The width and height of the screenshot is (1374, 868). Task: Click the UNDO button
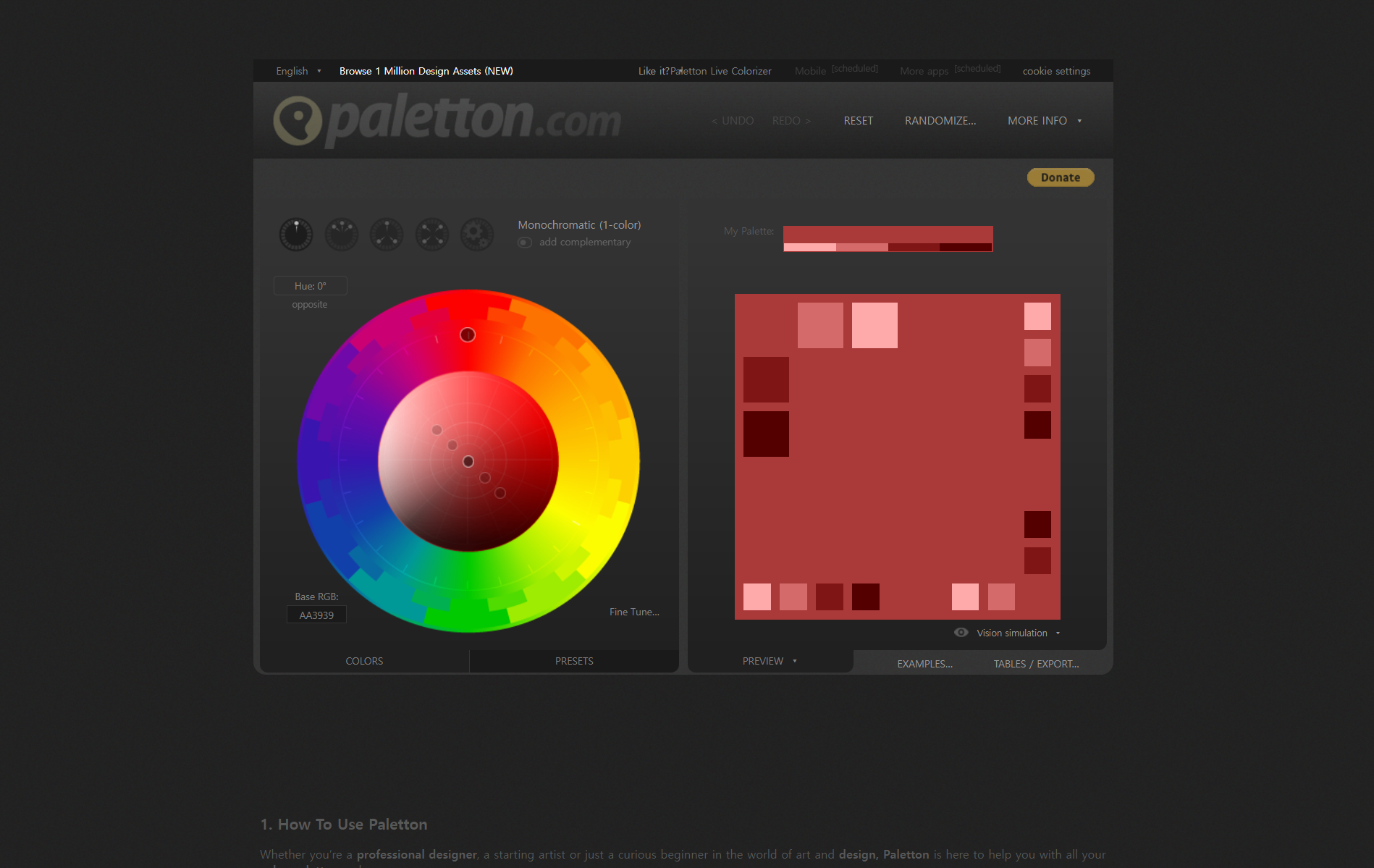point(733,121)
